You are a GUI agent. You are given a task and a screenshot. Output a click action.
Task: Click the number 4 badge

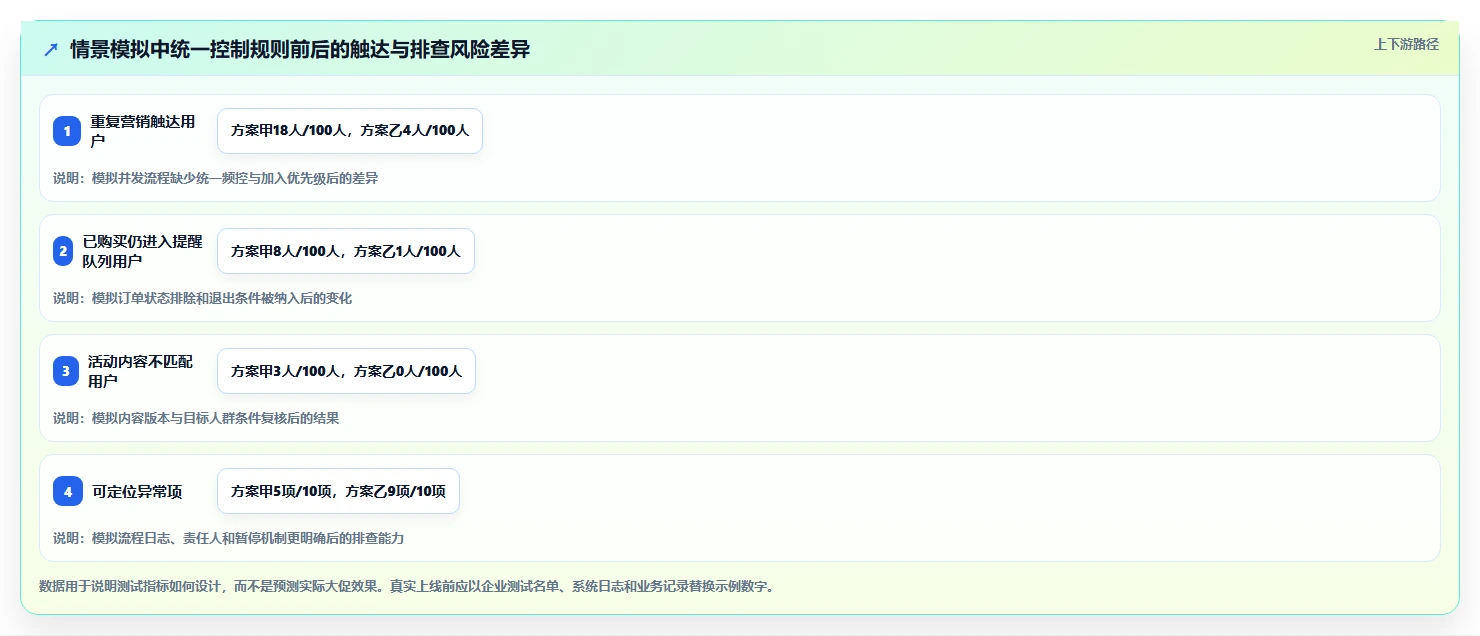tap(68, 491)
